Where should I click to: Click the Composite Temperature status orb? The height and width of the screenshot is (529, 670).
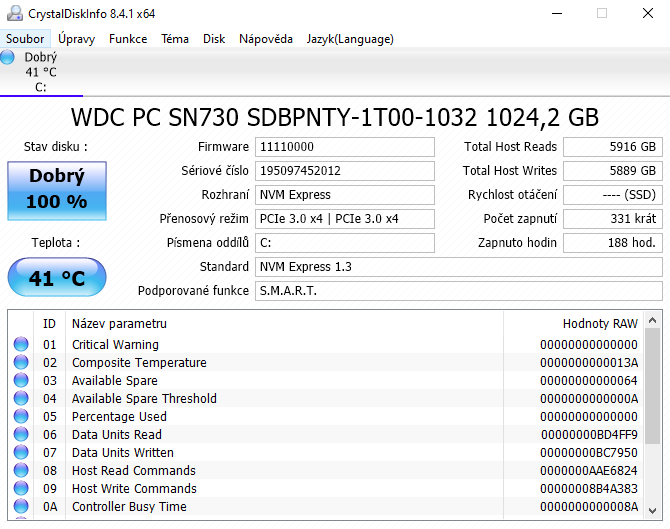pyautogui.click(x=21, y=363)
